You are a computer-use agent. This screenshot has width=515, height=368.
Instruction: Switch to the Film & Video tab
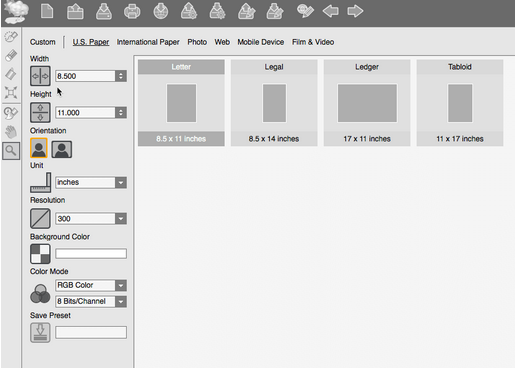click(x=313, y=42)
